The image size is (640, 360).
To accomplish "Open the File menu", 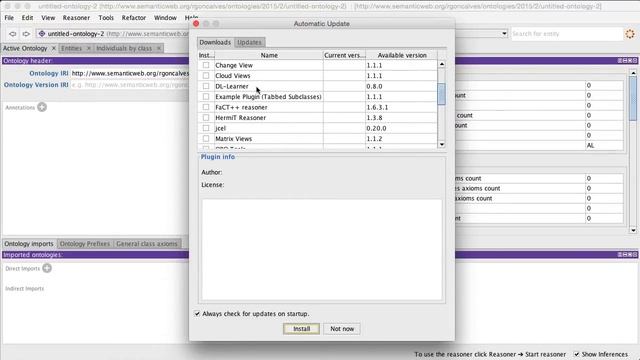I will click(9, 18).
